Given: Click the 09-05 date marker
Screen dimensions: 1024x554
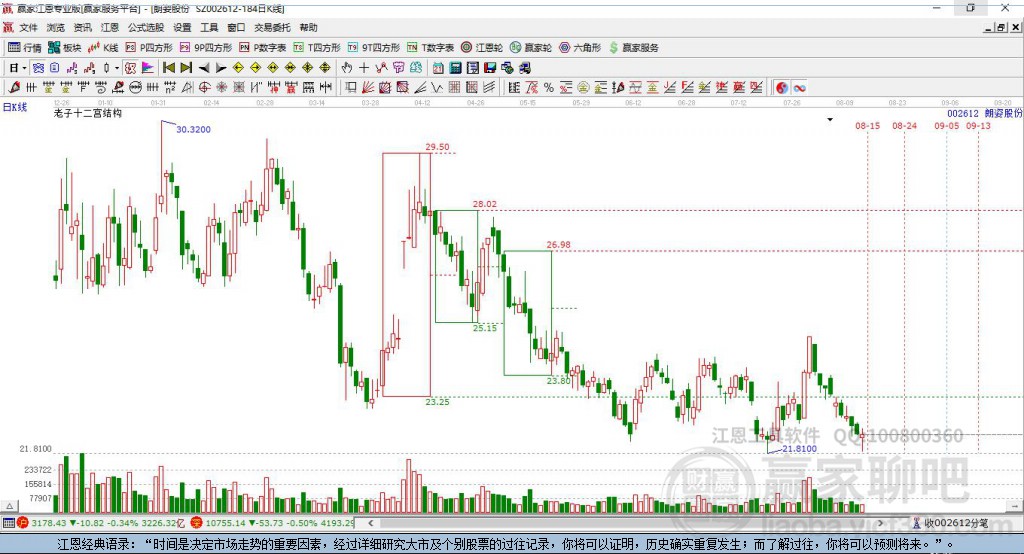Looking at the screenshot, I should tap(946, 125).
